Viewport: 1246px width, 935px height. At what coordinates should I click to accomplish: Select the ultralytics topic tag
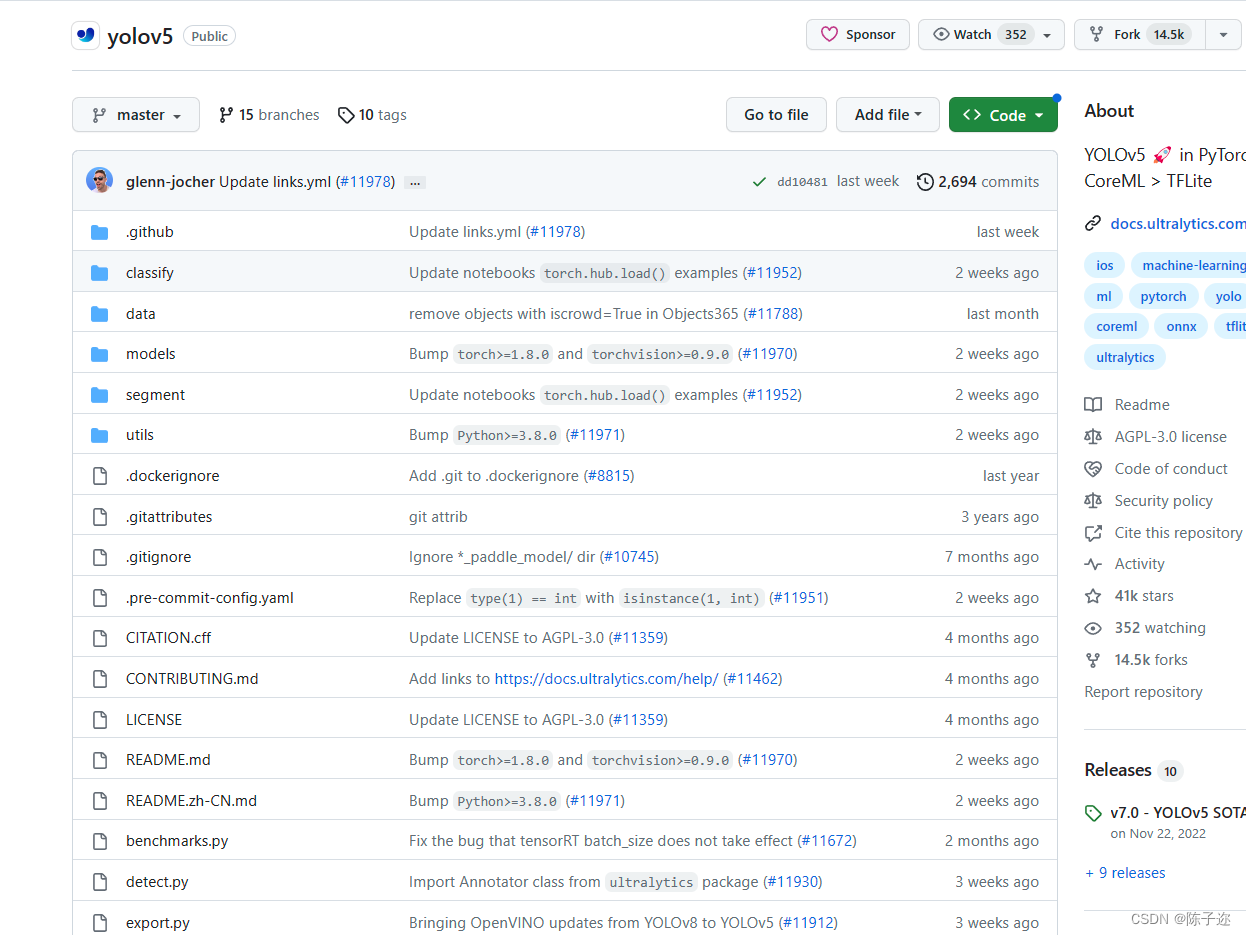[1125, 357]
